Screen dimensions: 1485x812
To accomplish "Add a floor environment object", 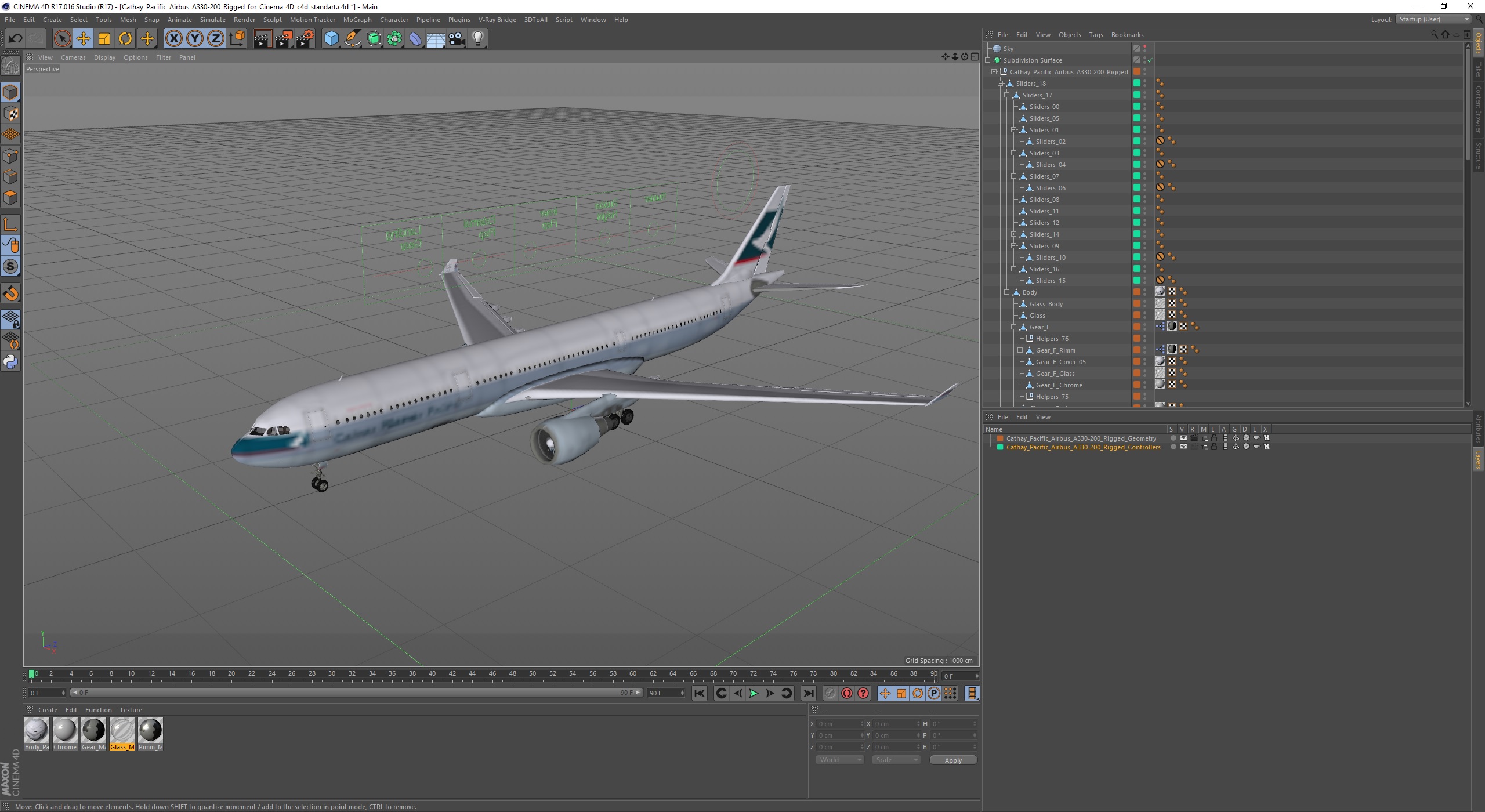I will pos(436,39).
